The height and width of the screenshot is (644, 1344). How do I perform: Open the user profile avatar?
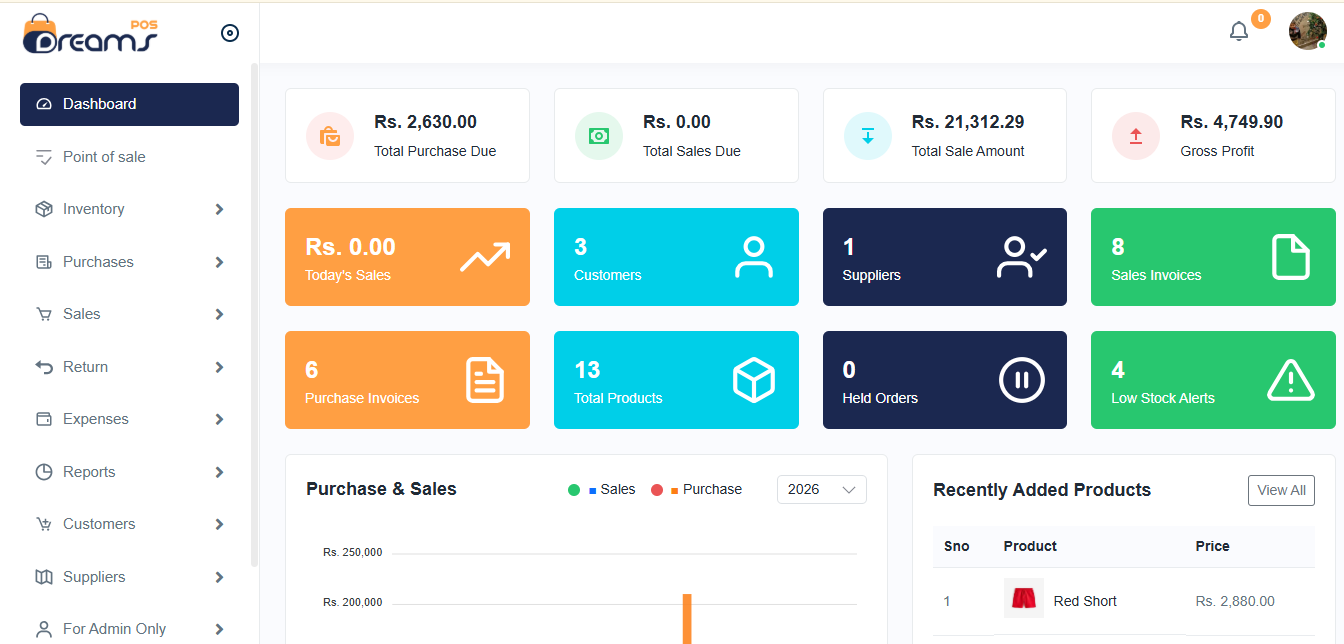pyautogui.click(x=1307, y=31)
